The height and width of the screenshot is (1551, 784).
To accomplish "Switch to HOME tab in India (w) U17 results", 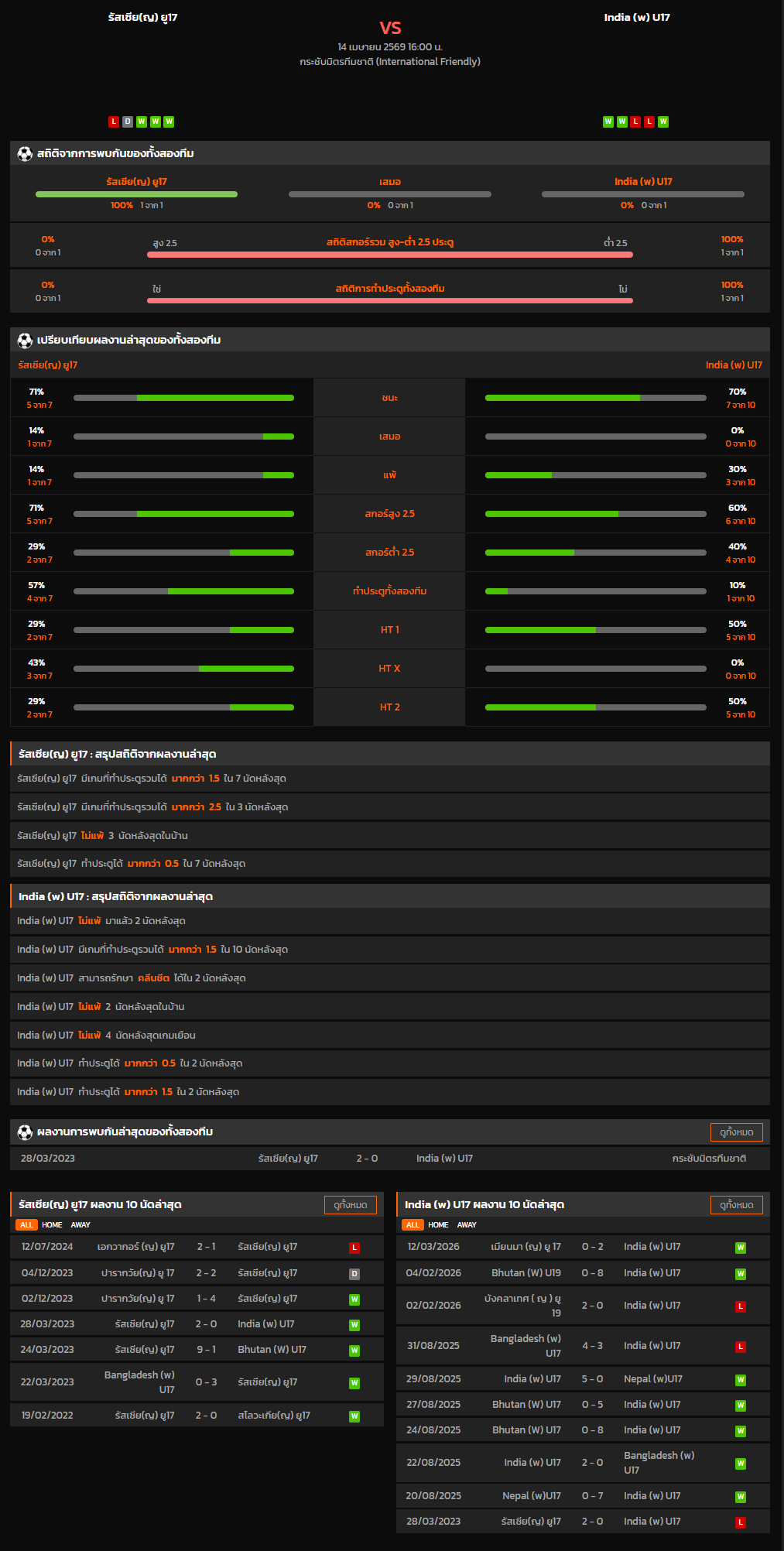I will tap(438, 1225).
